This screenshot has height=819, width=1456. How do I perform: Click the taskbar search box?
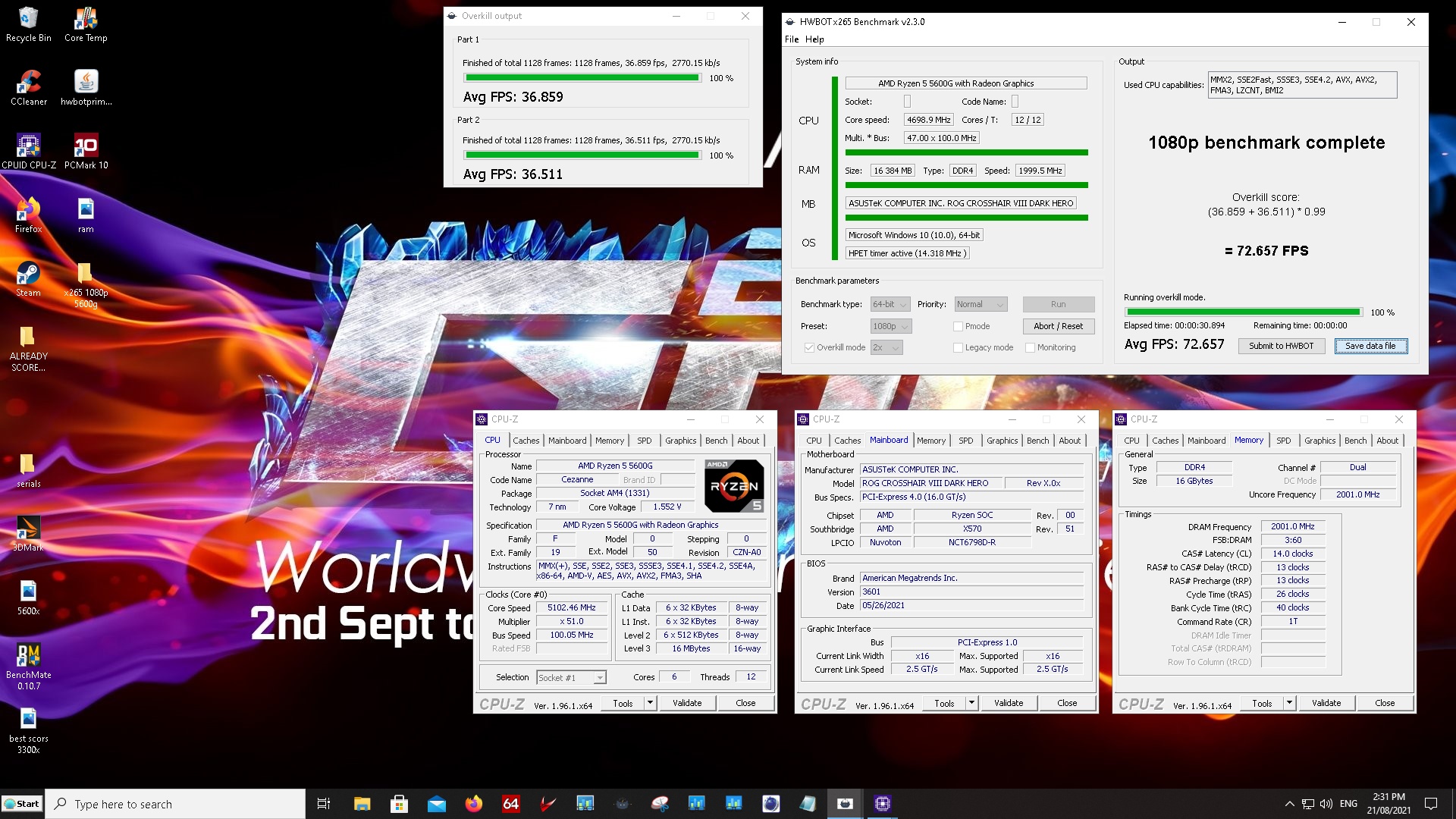tap(176, 804)
